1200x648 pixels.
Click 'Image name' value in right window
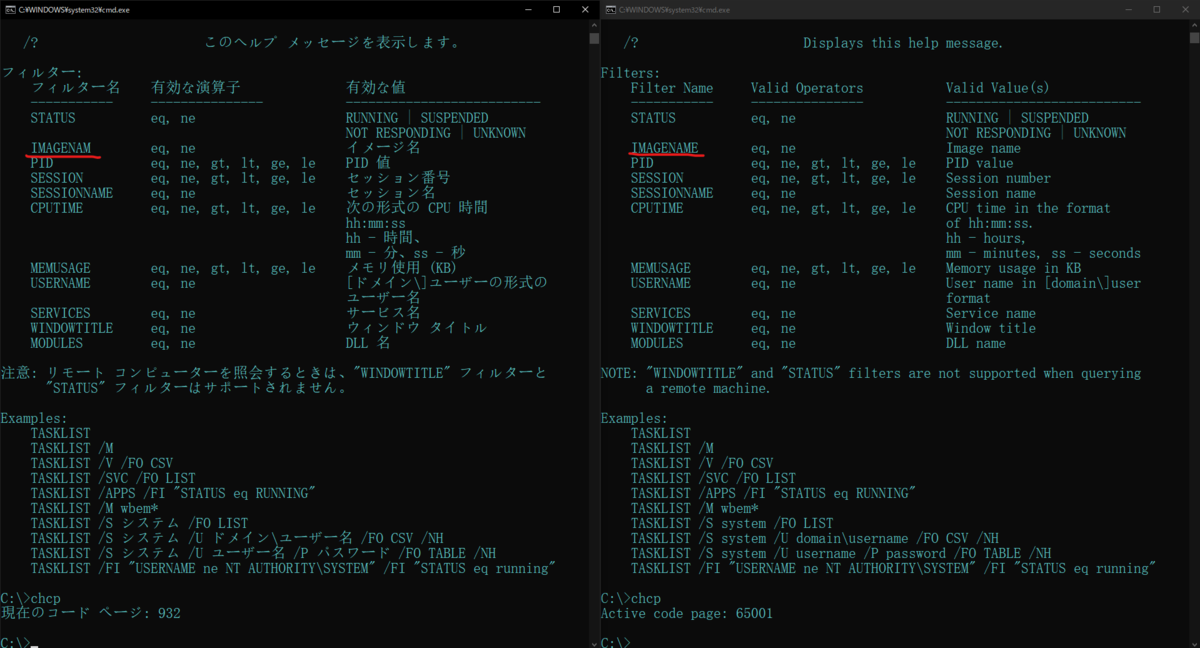click(983, 148)
